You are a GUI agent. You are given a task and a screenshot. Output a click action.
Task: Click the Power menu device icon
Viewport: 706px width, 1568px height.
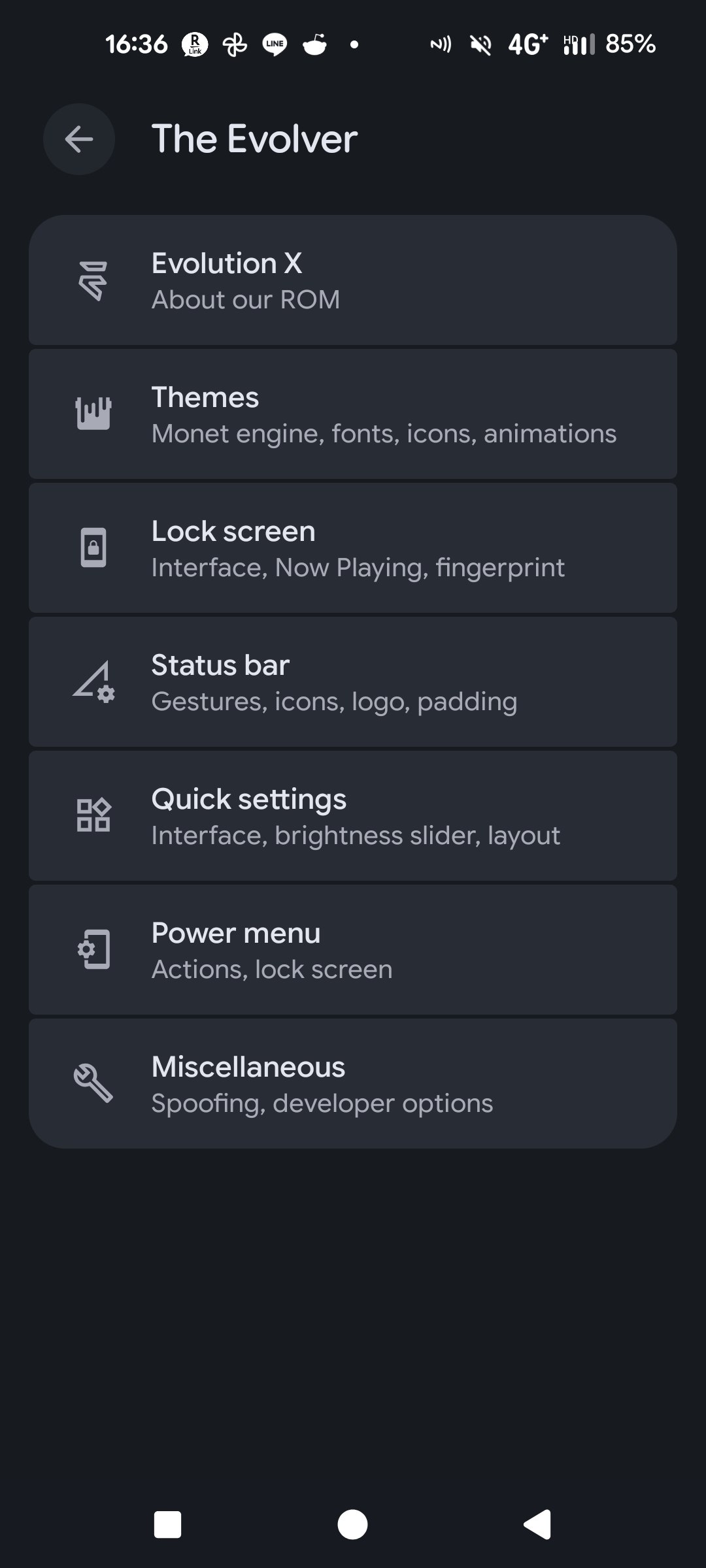coord(93,949)
